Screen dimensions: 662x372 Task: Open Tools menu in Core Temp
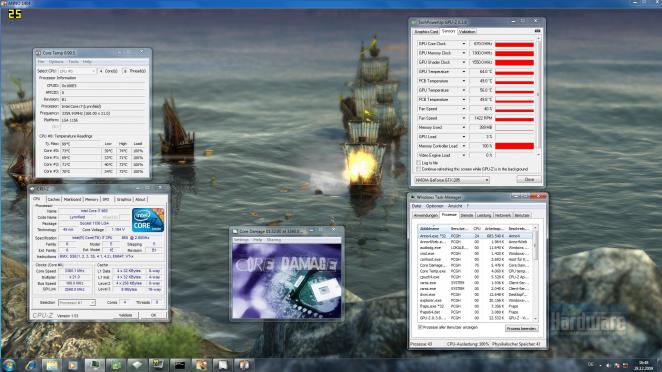(73, 62)
